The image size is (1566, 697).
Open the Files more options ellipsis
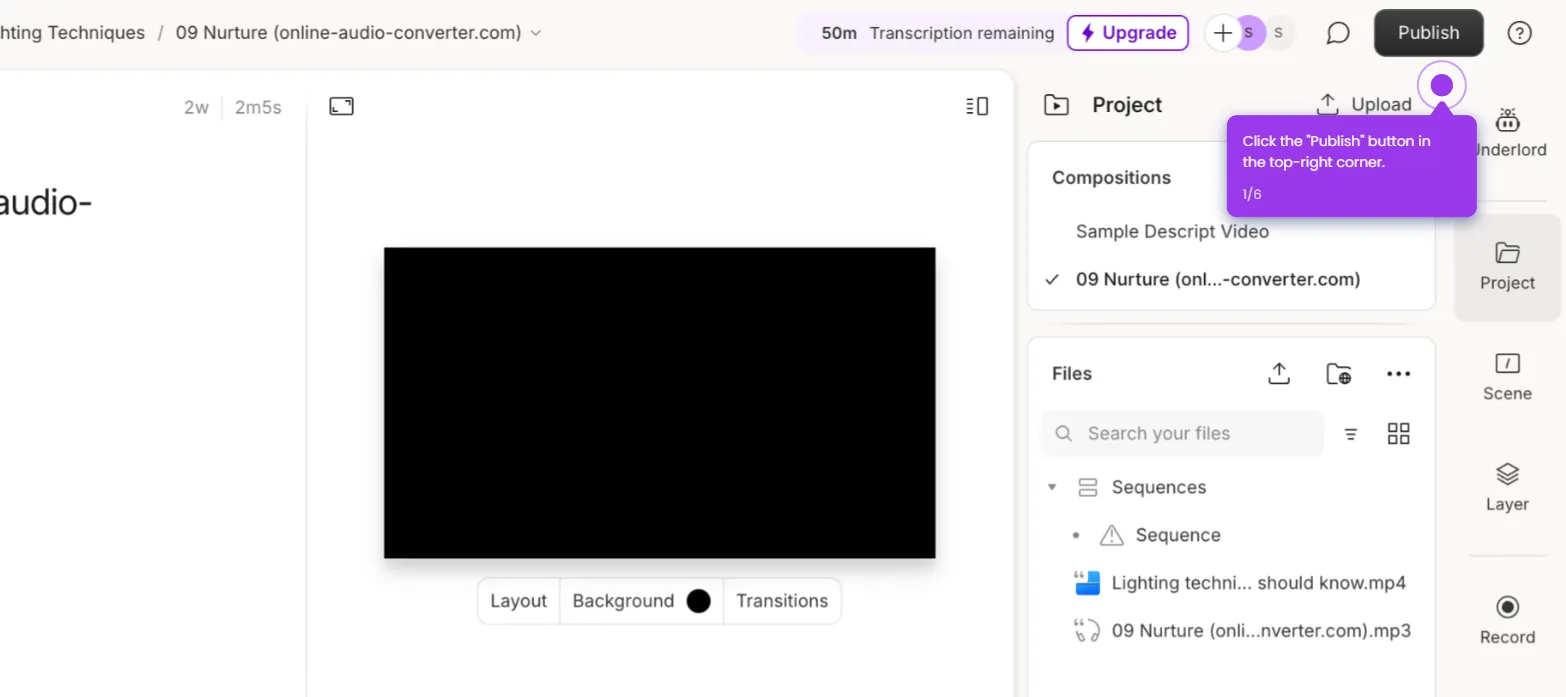(1398, 374)
